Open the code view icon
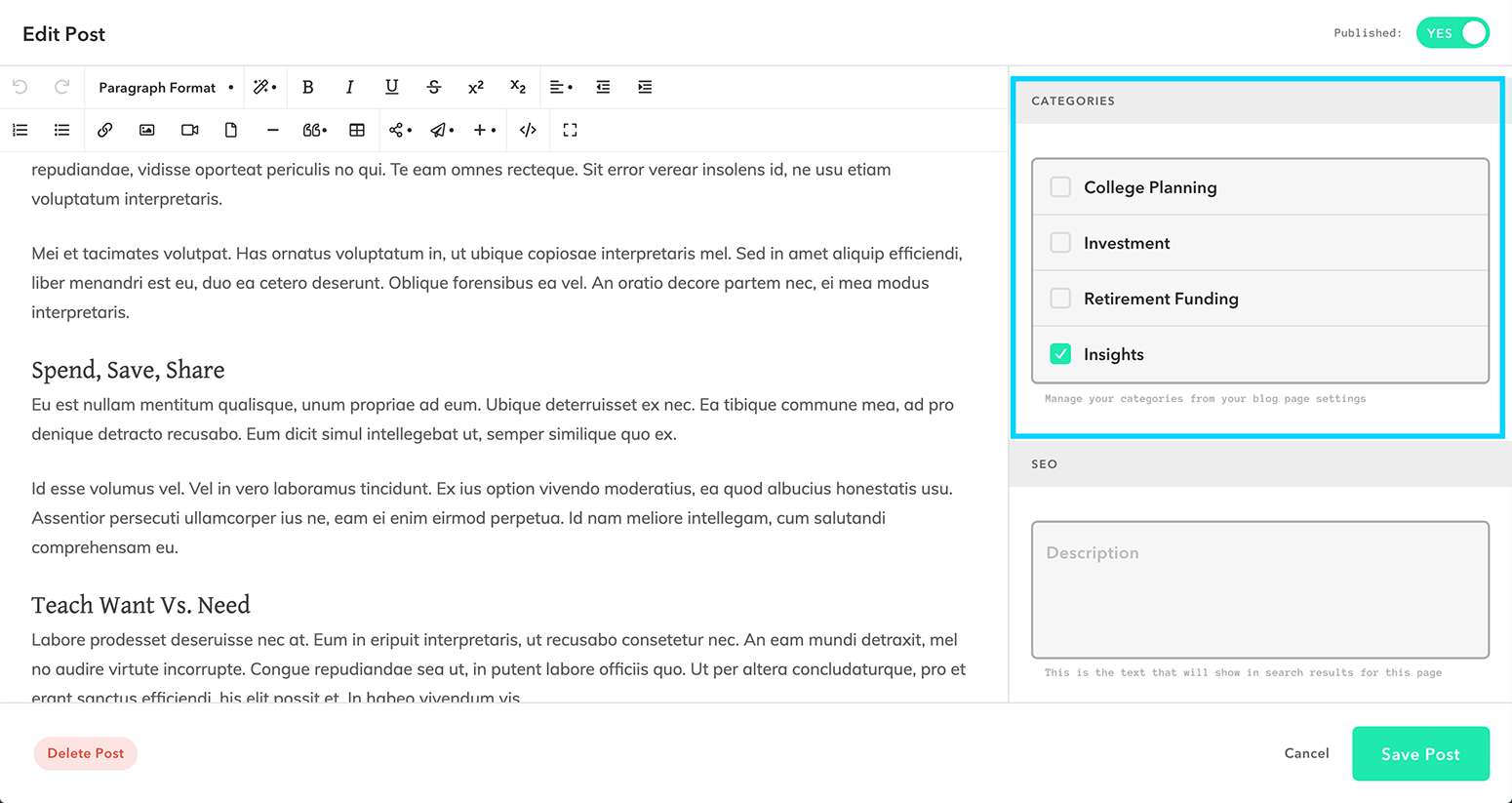The width and height of the screenshot is (1512, 803). pos(527,129)
